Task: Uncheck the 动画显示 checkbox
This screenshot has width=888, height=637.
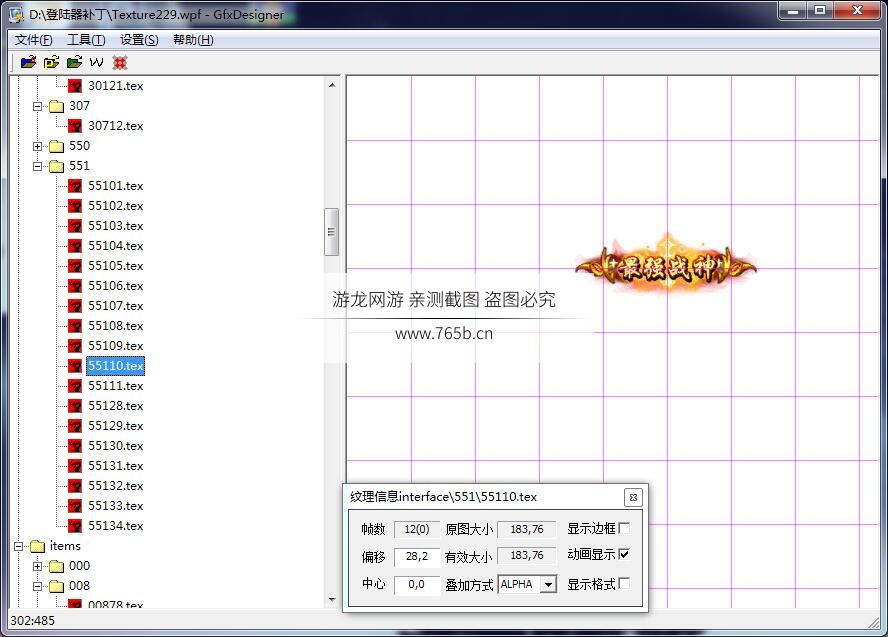Action: (624, 554)
